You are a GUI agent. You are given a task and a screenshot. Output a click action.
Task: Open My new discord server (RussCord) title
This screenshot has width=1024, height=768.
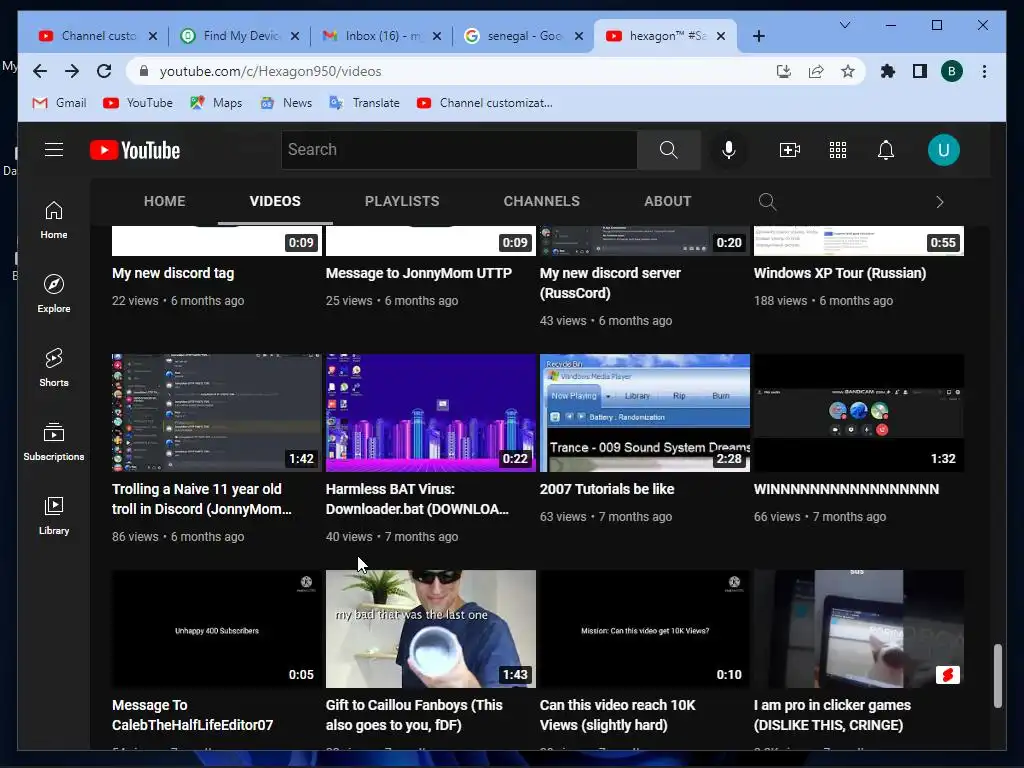(x=610, y=283)
